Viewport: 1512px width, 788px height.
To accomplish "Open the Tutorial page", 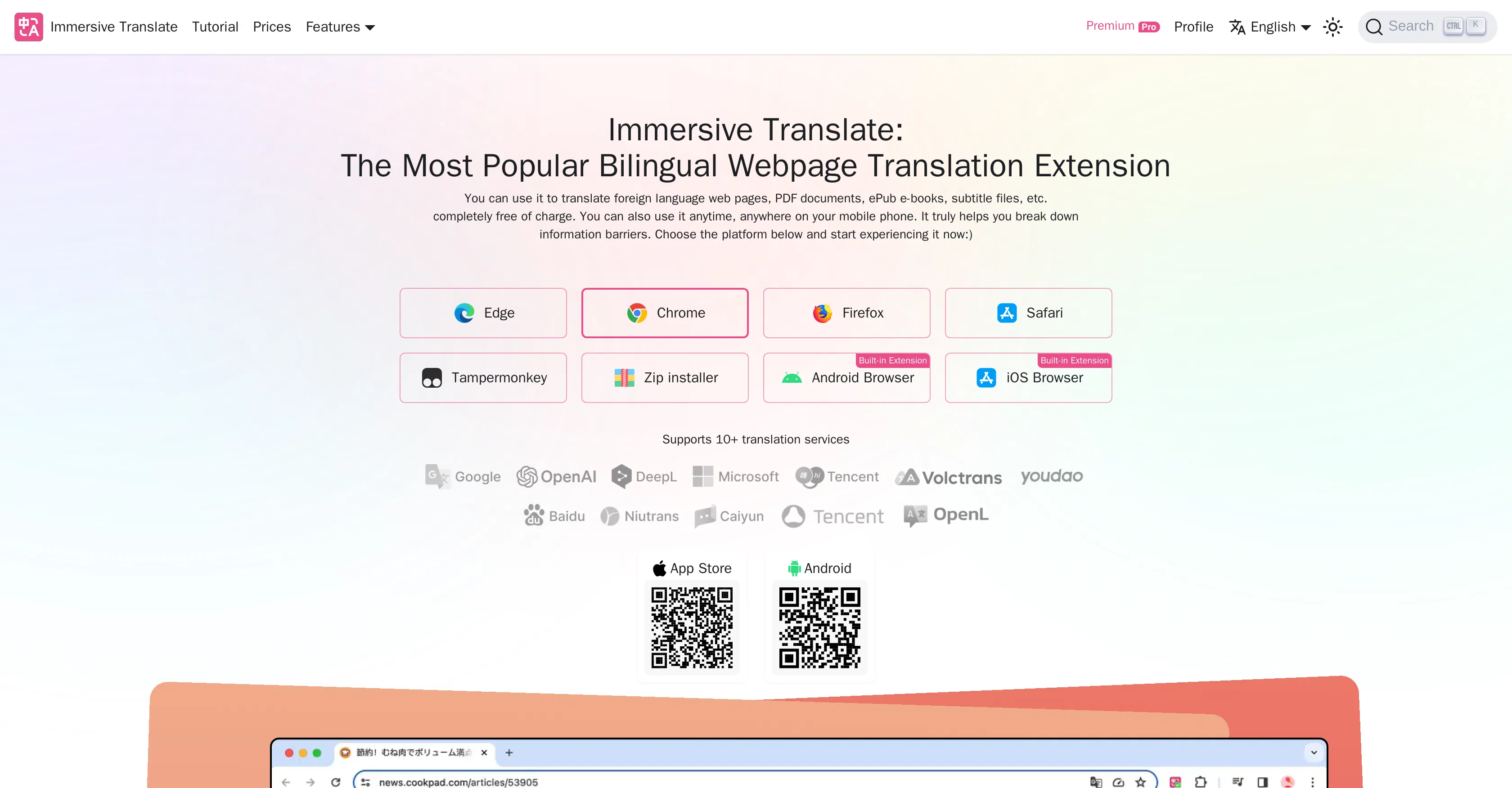I will pos(215,27).
